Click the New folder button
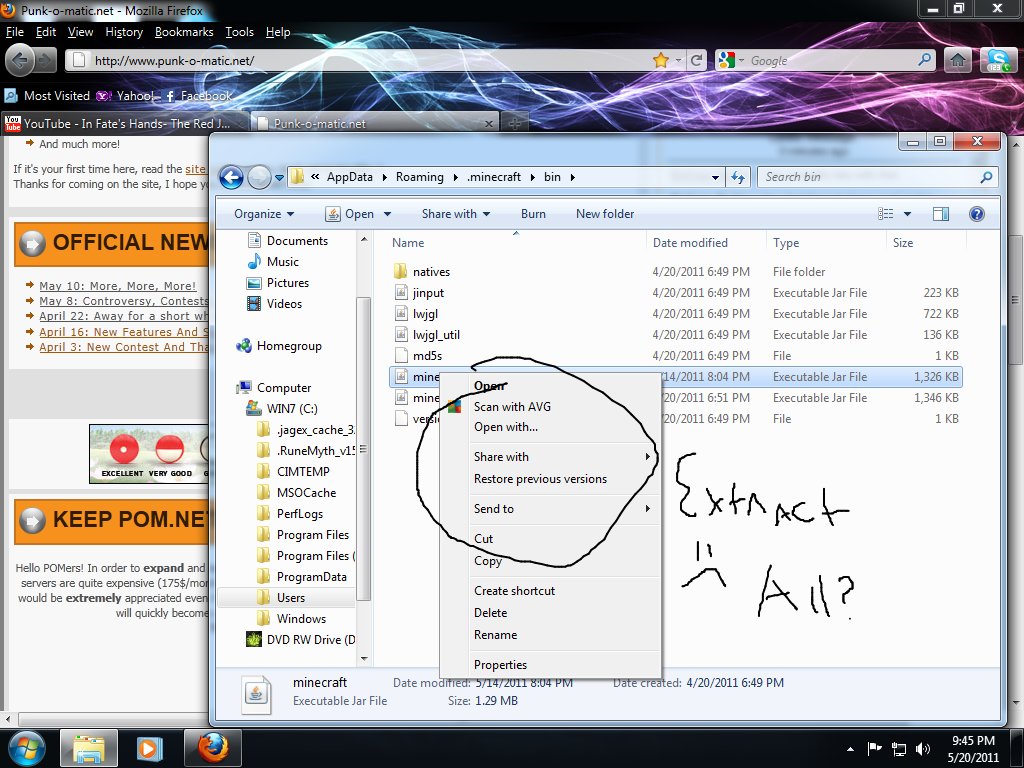1024x768 pixels. (605, 214)
